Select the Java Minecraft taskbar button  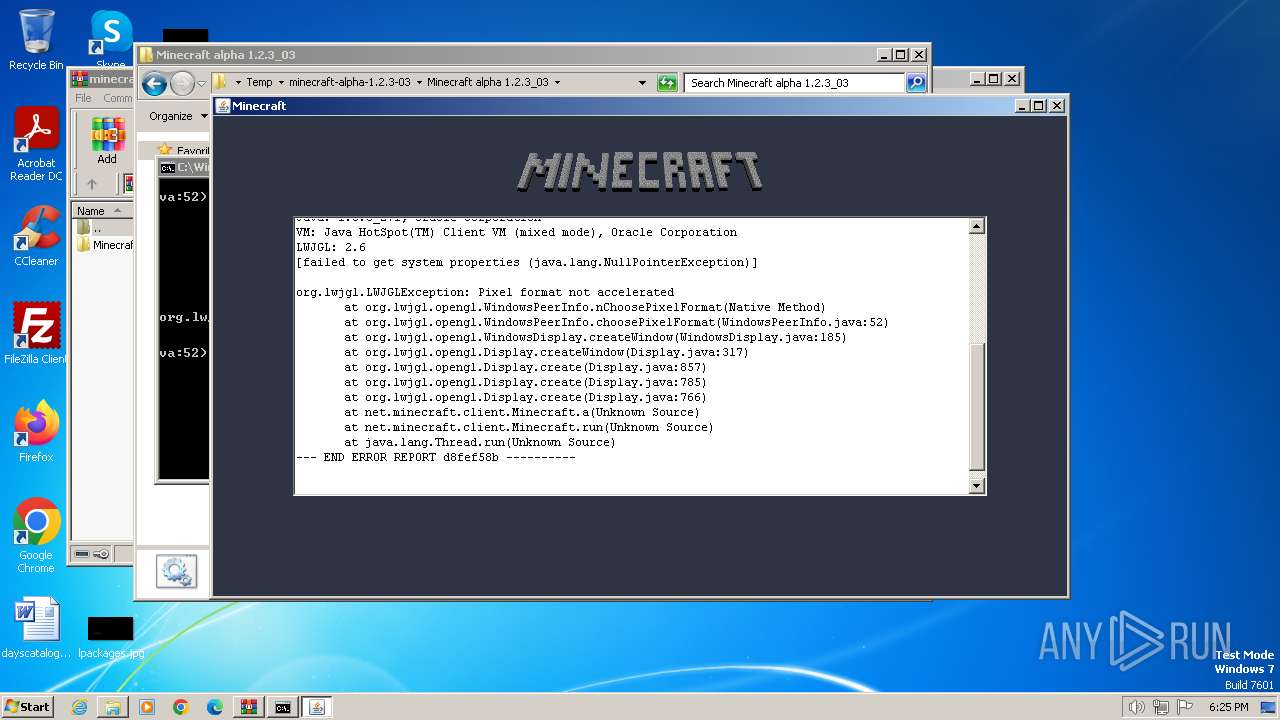(x=317, y=707)
